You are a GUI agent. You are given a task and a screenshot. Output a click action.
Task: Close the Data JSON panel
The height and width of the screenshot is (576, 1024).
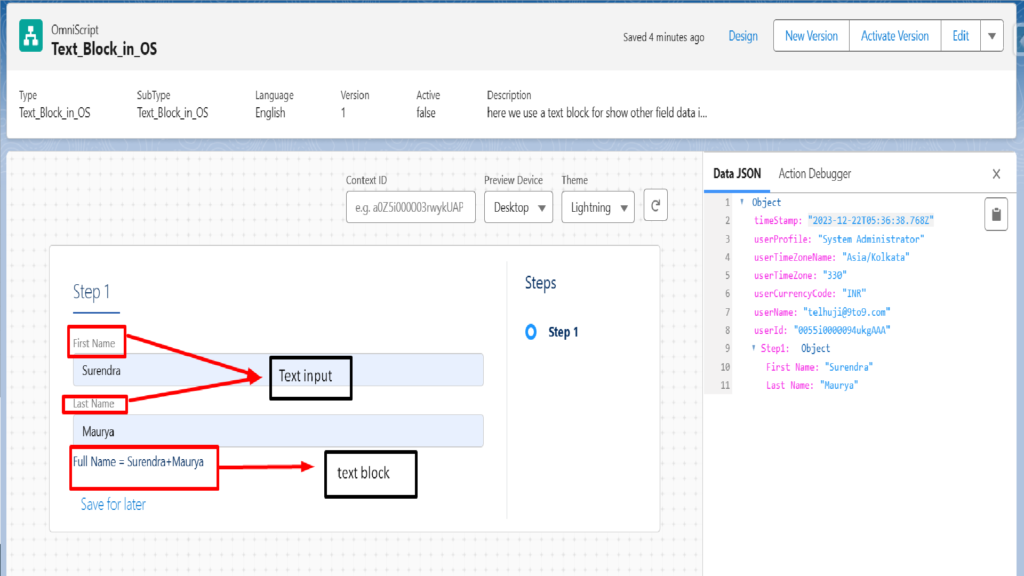[996, 174]
